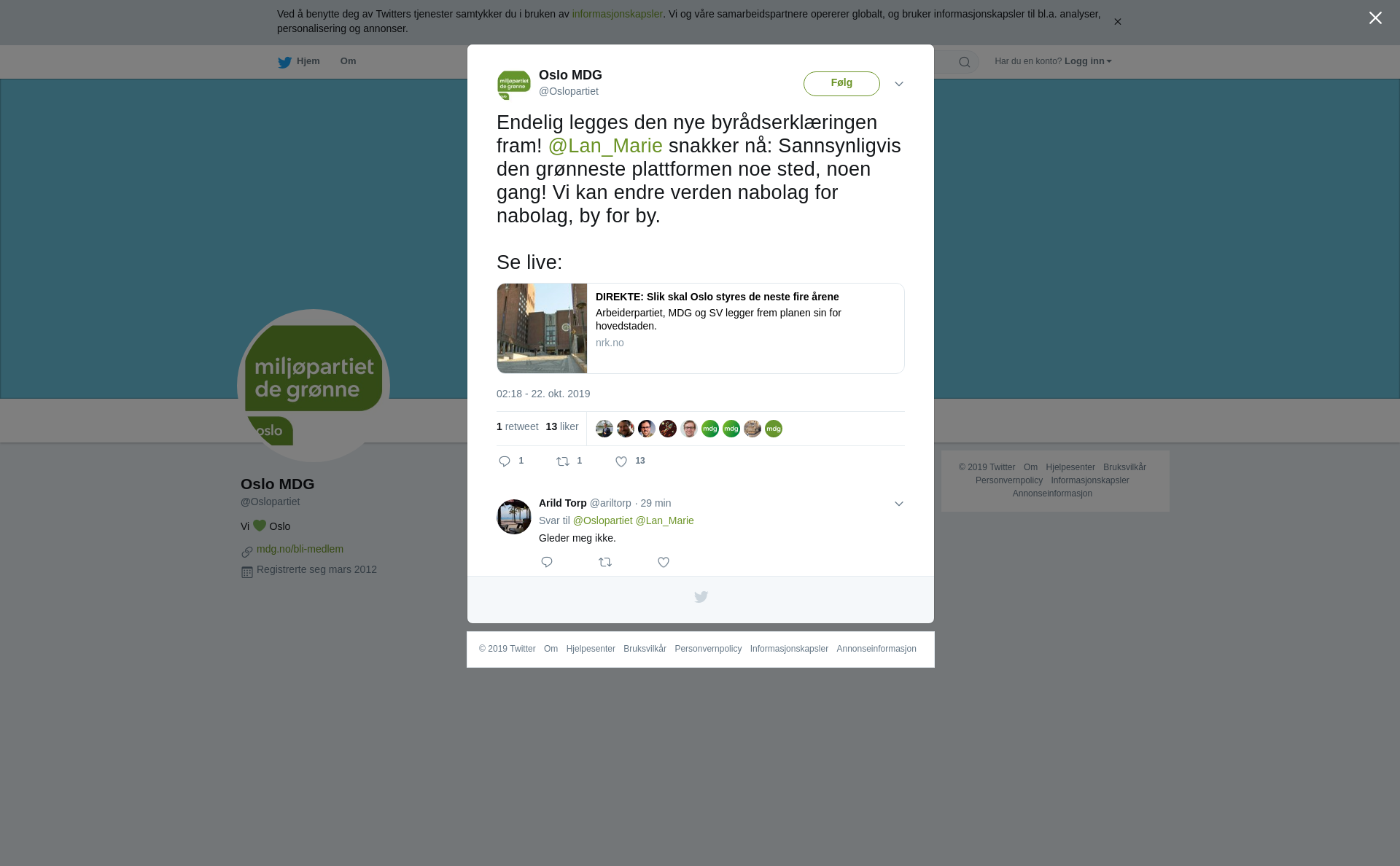Click the reply icon under the main tweet

click(x=505, y=461)
